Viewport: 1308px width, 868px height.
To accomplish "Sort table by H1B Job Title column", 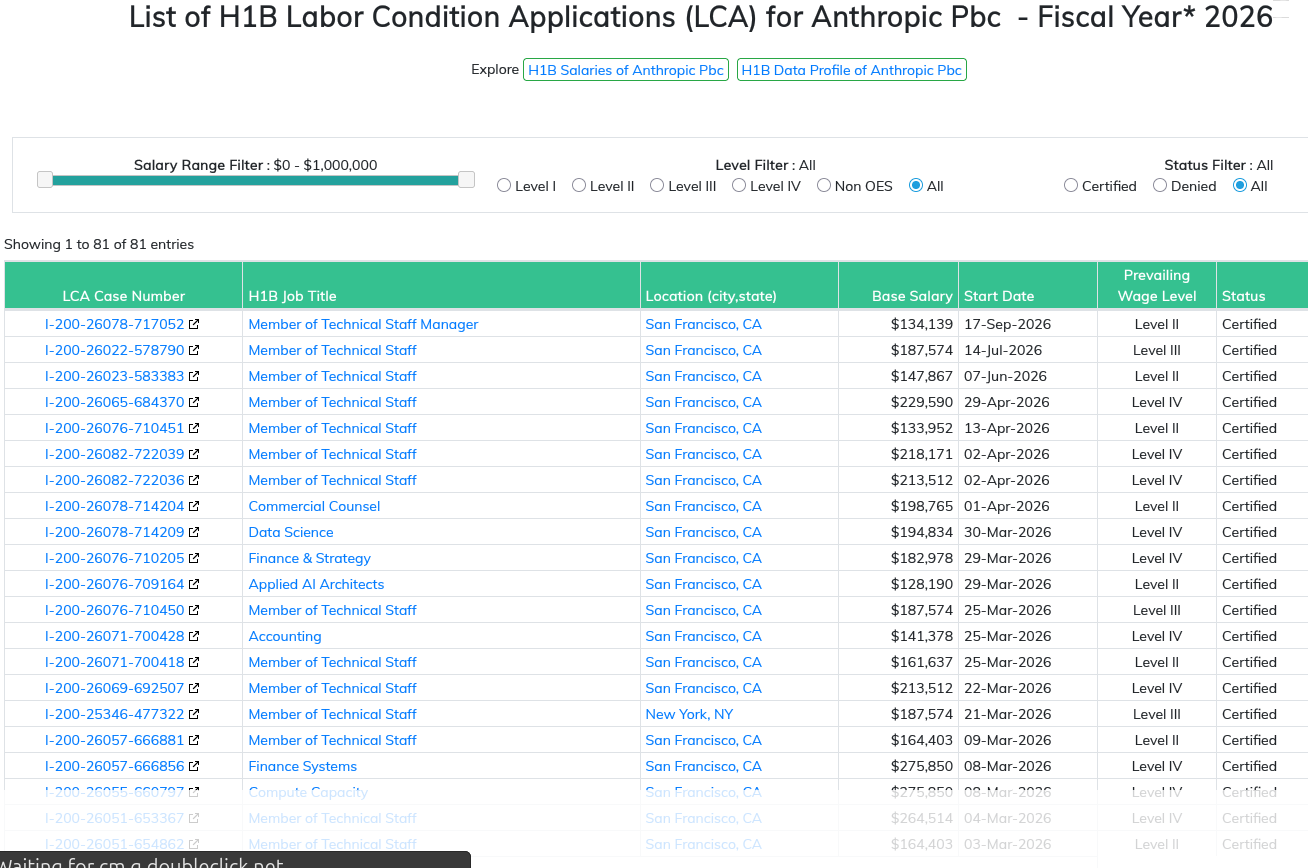I will click(441, 286).
